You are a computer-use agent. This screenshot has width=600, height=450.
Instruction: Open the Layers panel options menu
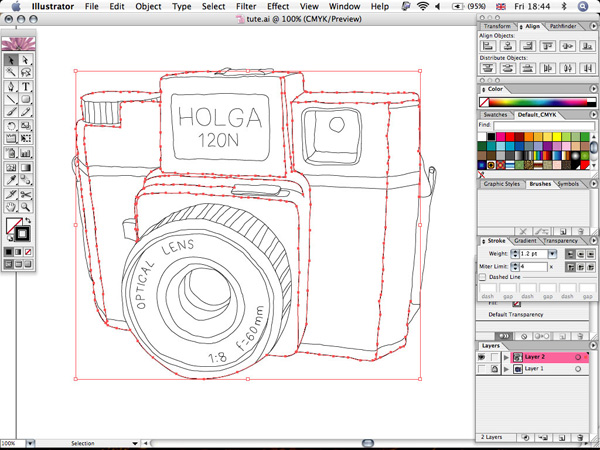pos(594,346)
